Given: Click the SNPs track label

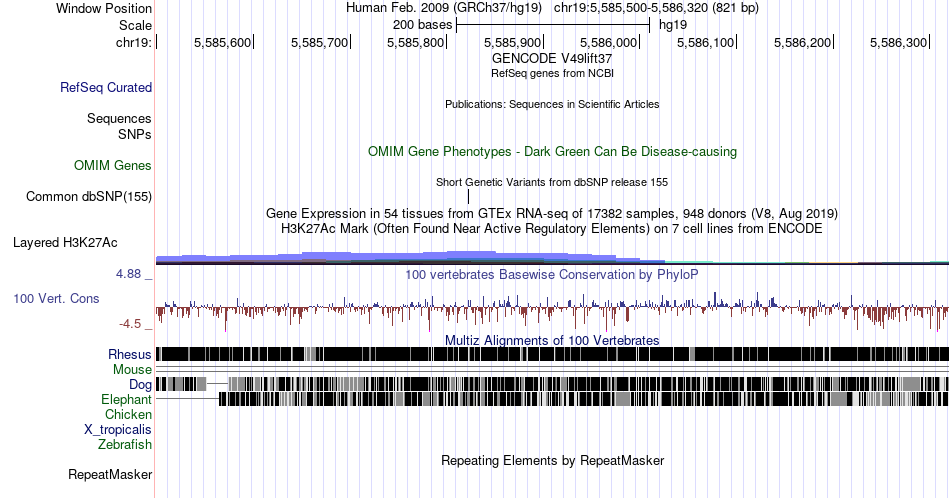Looking at the screenshot, I should [135, 134].
